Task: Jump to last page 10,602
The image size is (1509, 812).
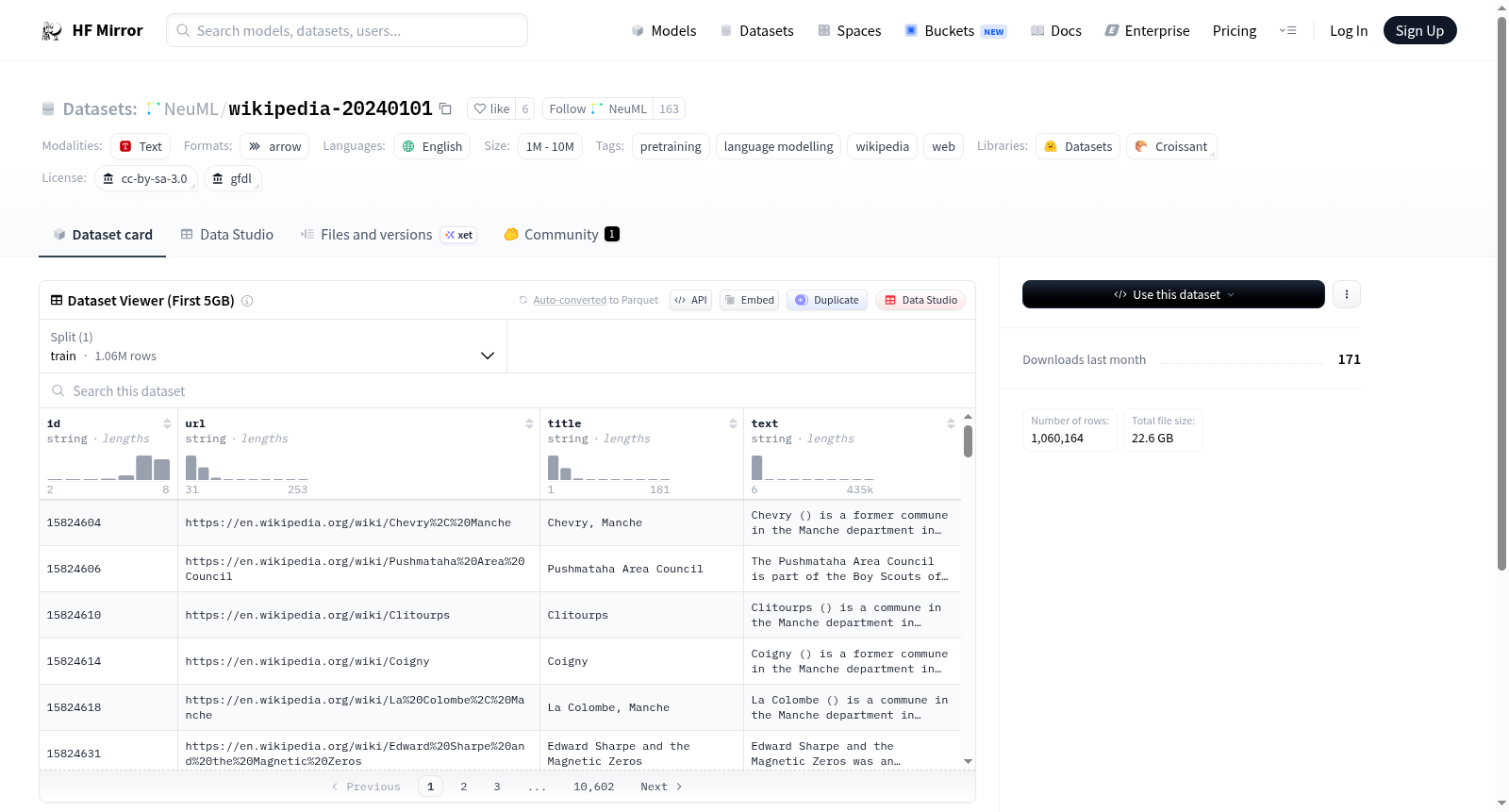Action: coord(594,787)
